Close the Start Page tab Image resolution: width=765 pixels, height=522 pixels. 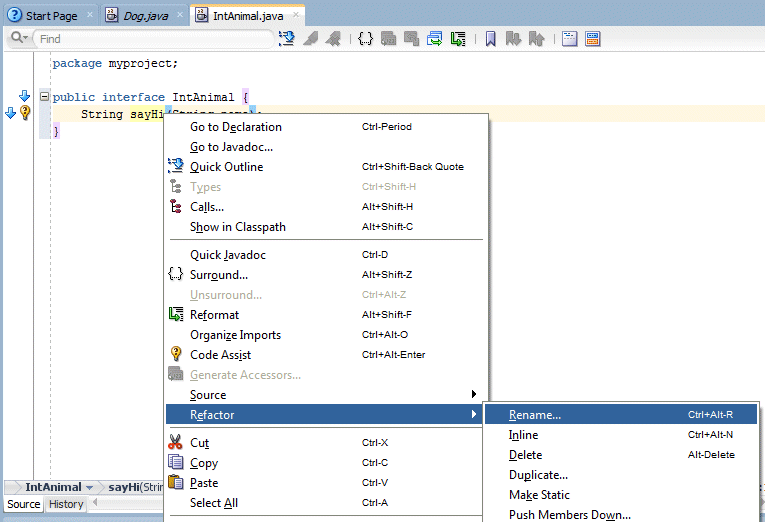tap(90, 15)
